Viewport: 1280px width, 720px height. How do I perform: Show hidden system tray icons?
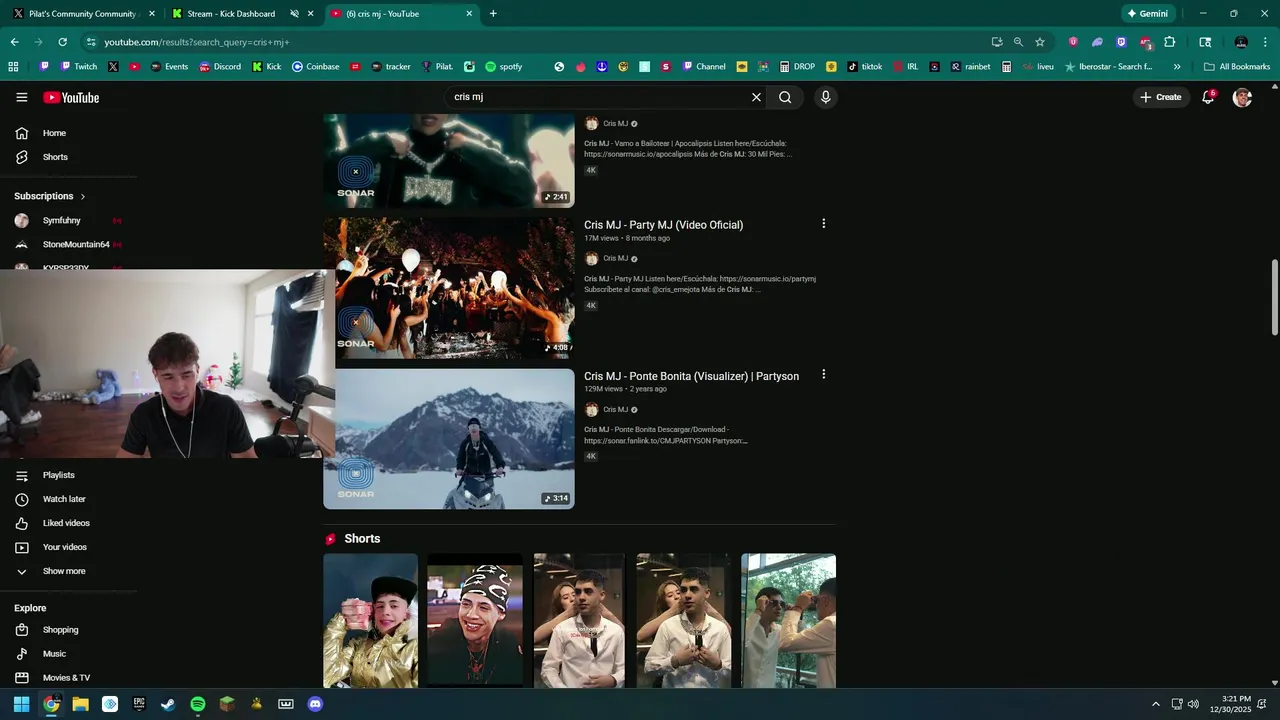click(1156, 704)
